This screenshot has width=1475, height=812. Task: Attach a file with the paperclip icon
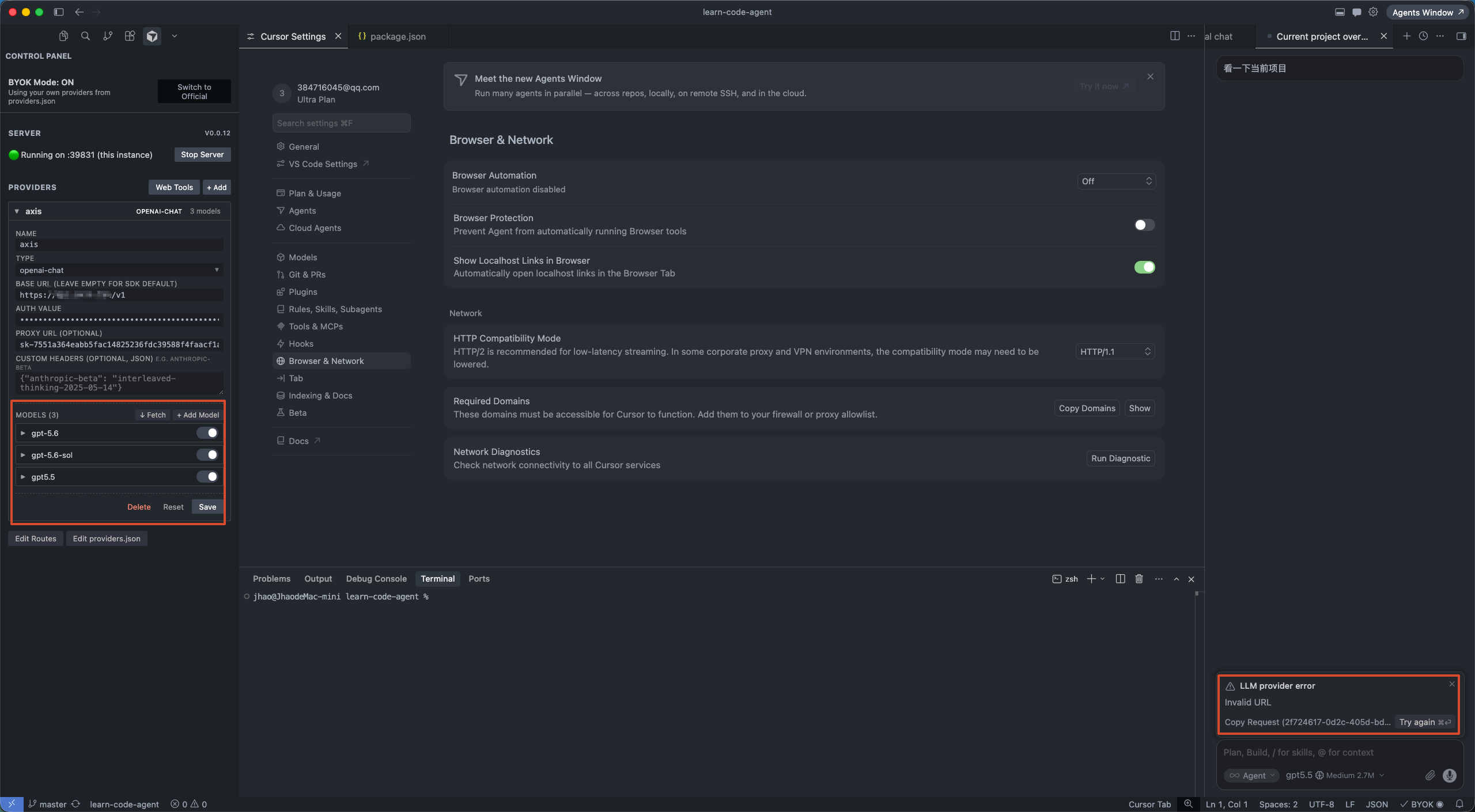point(1430,776)
